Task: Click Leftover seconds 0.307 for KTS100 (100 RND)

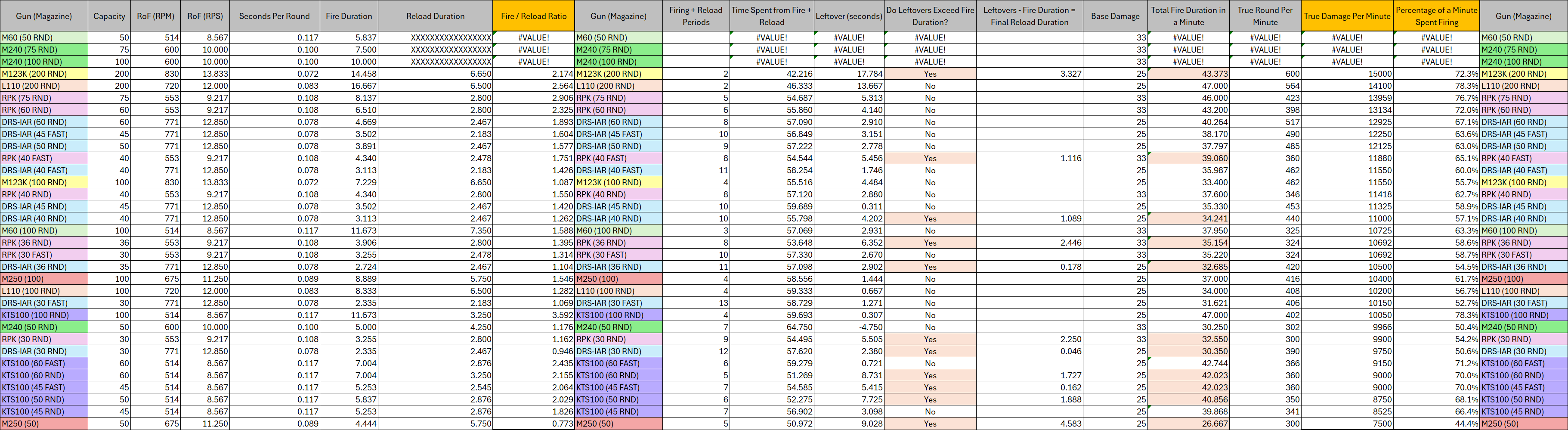Action: [x=849, y=315]
